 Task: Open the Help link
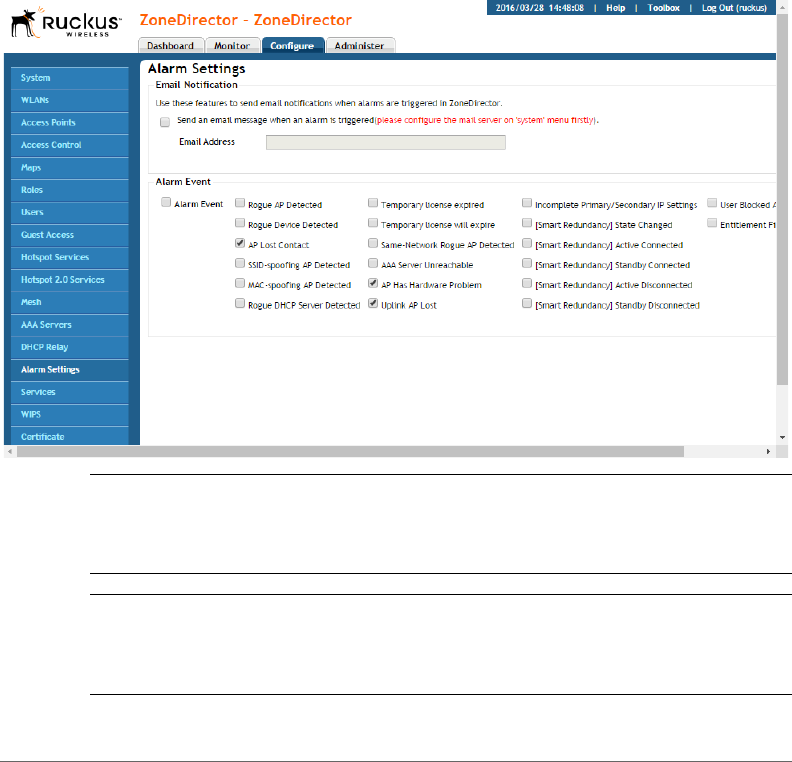pyautogui.click(x=615, y=8)
